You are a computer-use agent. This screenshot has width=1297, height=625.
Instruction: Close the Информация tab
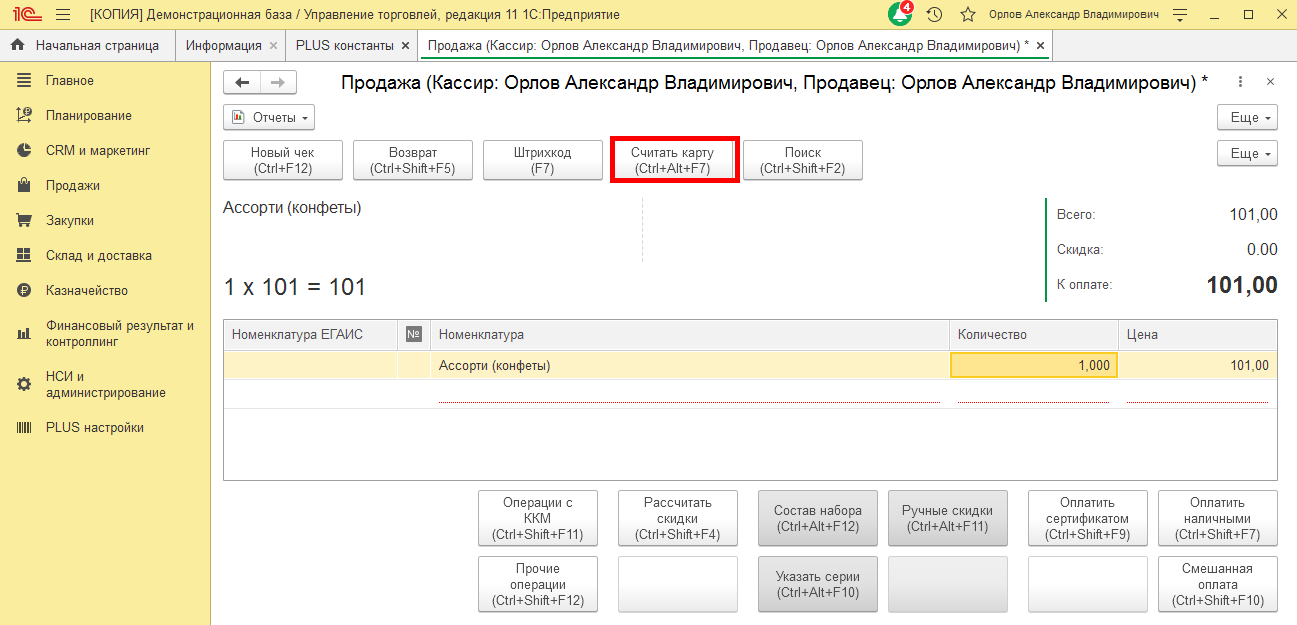[x=274, y=46]
